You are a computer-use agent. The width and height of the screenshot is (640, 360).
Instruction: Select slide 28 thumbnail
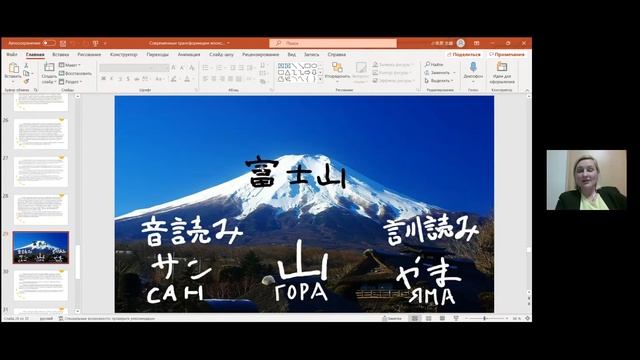41,210
